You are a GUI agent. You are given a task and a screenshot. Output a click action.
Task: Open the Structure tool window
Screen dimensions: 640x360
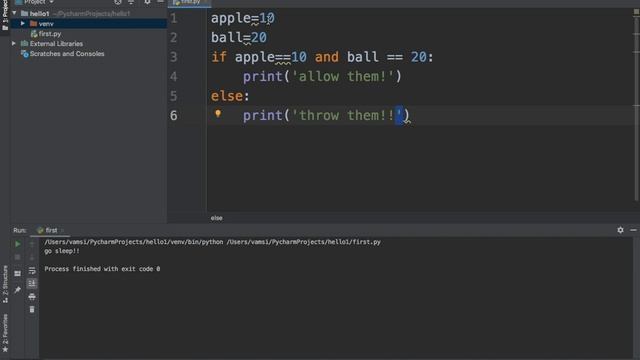point(5,284)
